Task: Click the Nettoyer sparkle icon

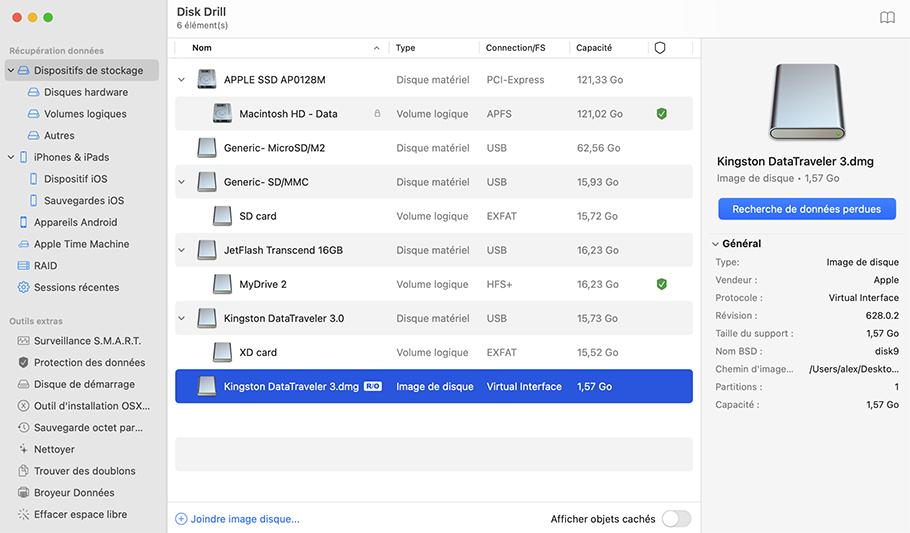Action: click(23, 449)
